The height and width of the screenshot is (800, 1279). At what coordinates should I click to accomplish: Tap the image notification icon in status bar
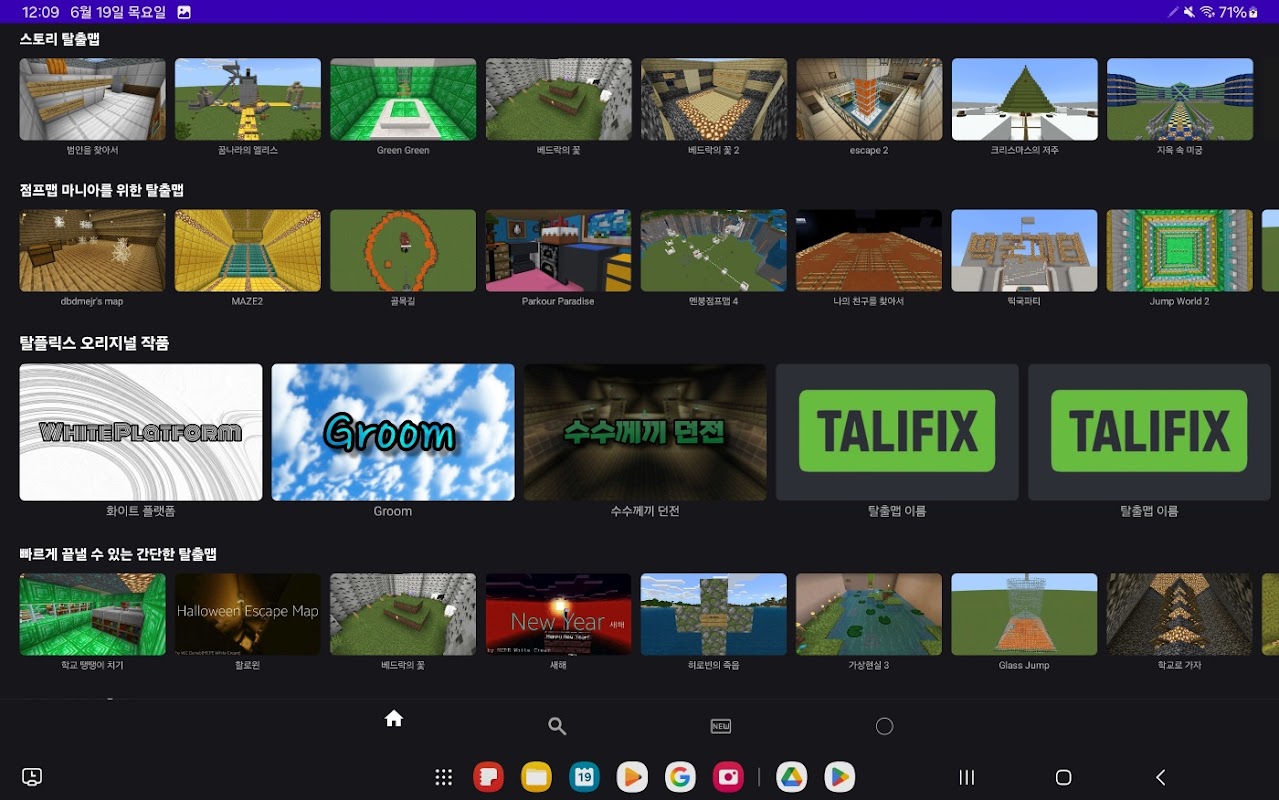tap(184, 12)
